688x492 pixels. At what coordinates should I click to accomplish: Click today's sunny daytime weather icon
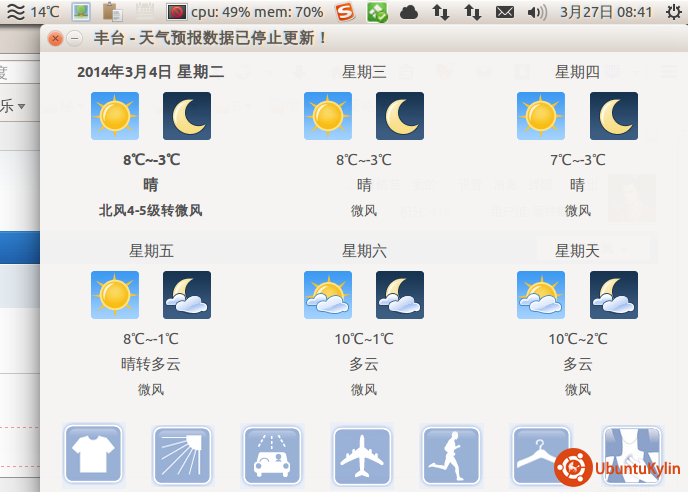(115, 116)
